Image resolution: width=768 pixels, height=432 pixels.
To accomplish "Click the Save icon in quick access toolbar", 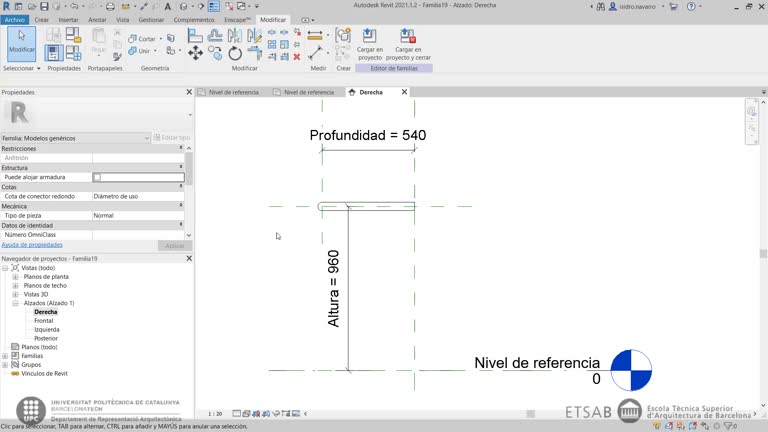I will pos(44,7).
